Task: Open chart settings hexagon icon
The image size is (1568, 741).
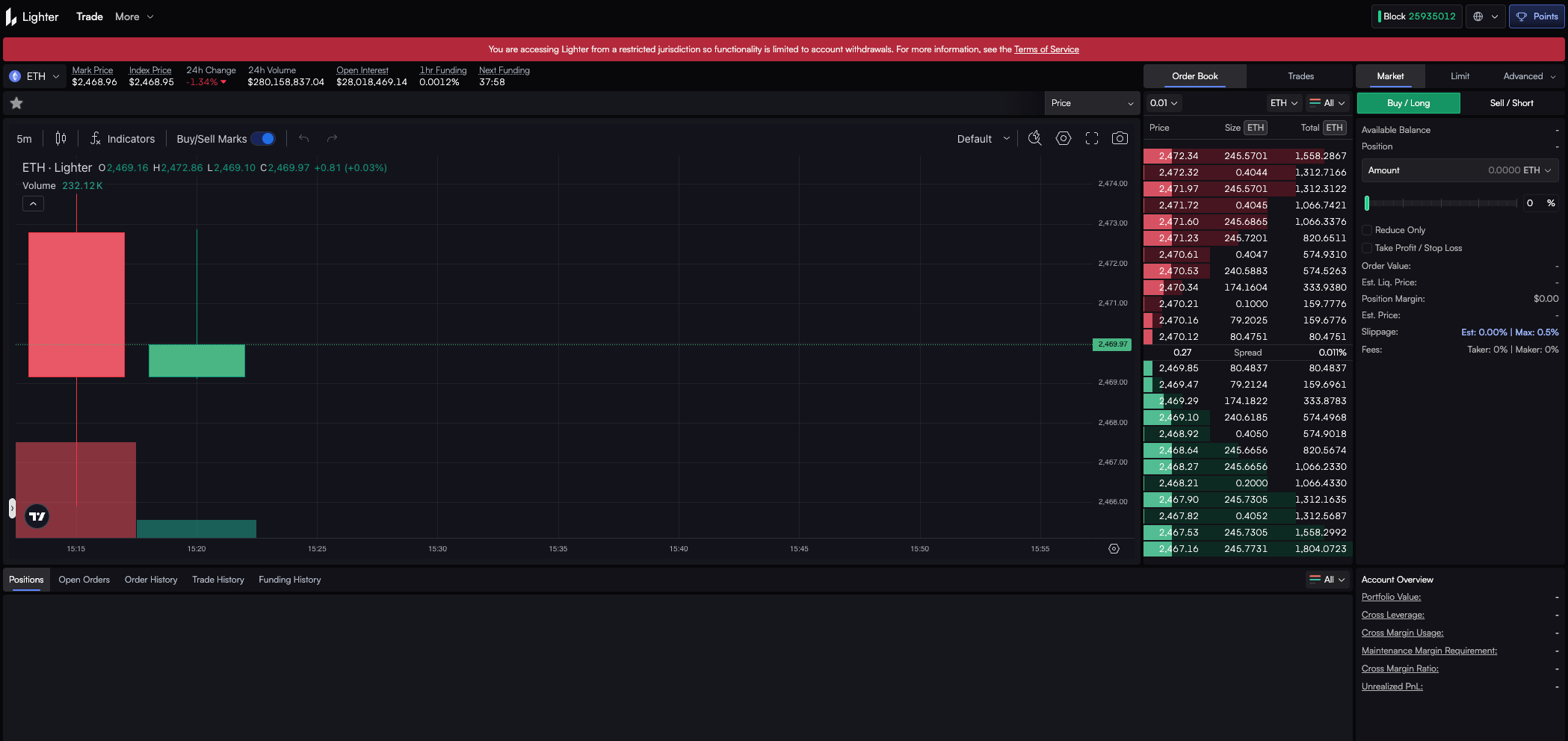Action: [x=1063, y=138]
